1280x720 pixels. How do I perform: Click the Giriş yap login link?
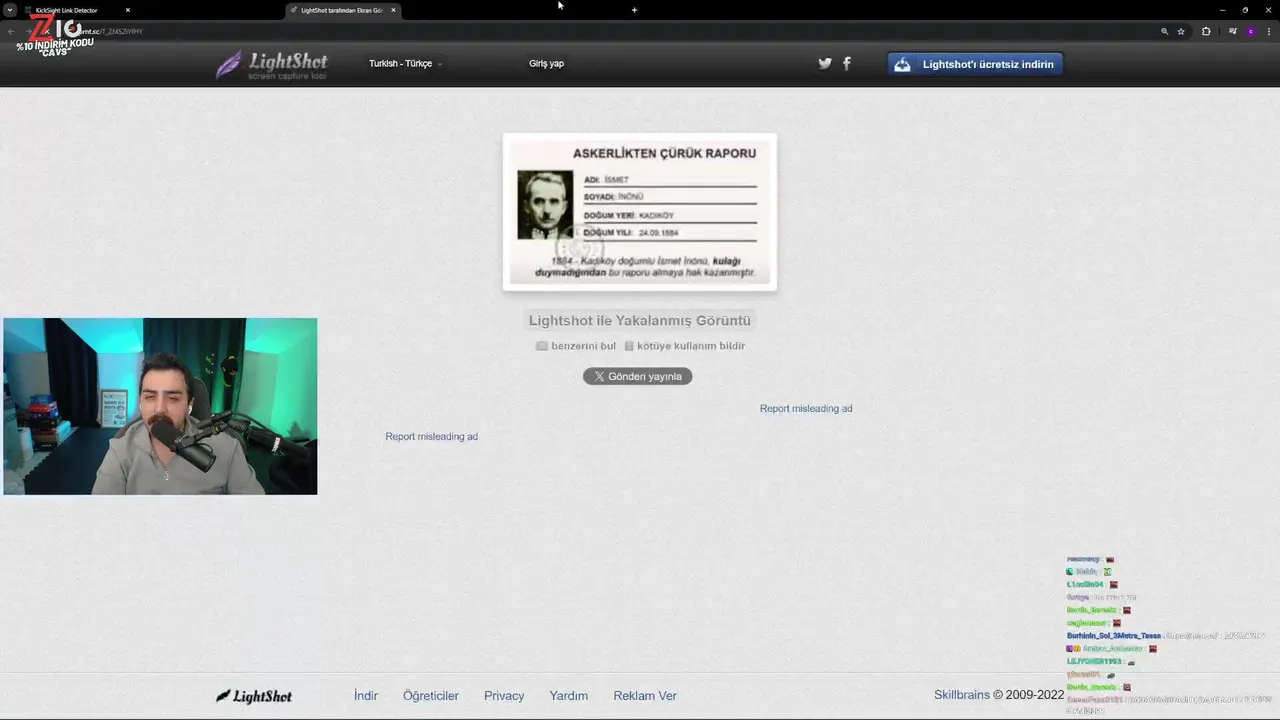(x=546, y=63)
